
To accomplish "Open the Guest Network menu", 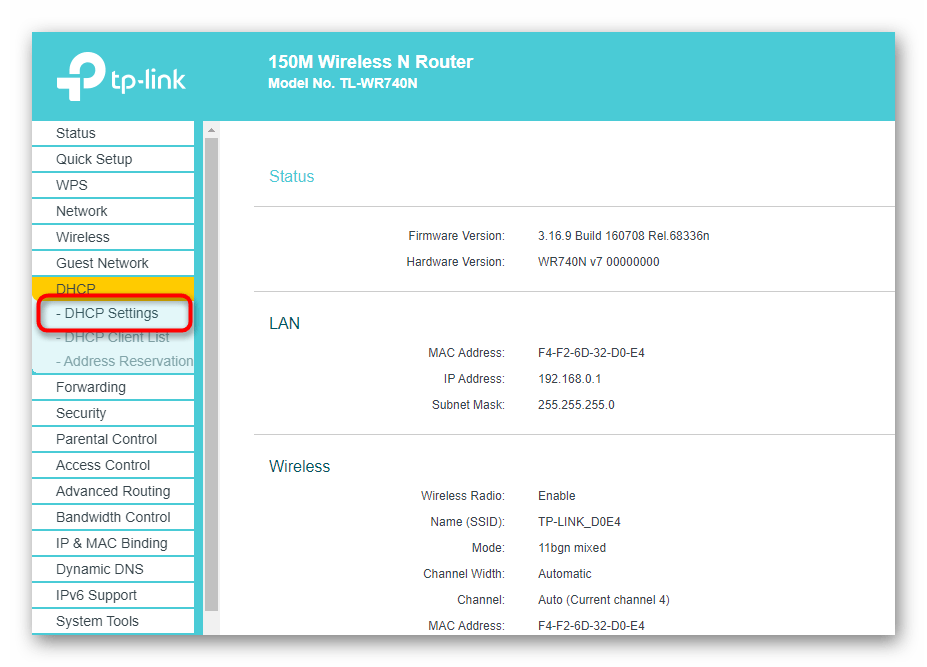I will click(102, 263).
